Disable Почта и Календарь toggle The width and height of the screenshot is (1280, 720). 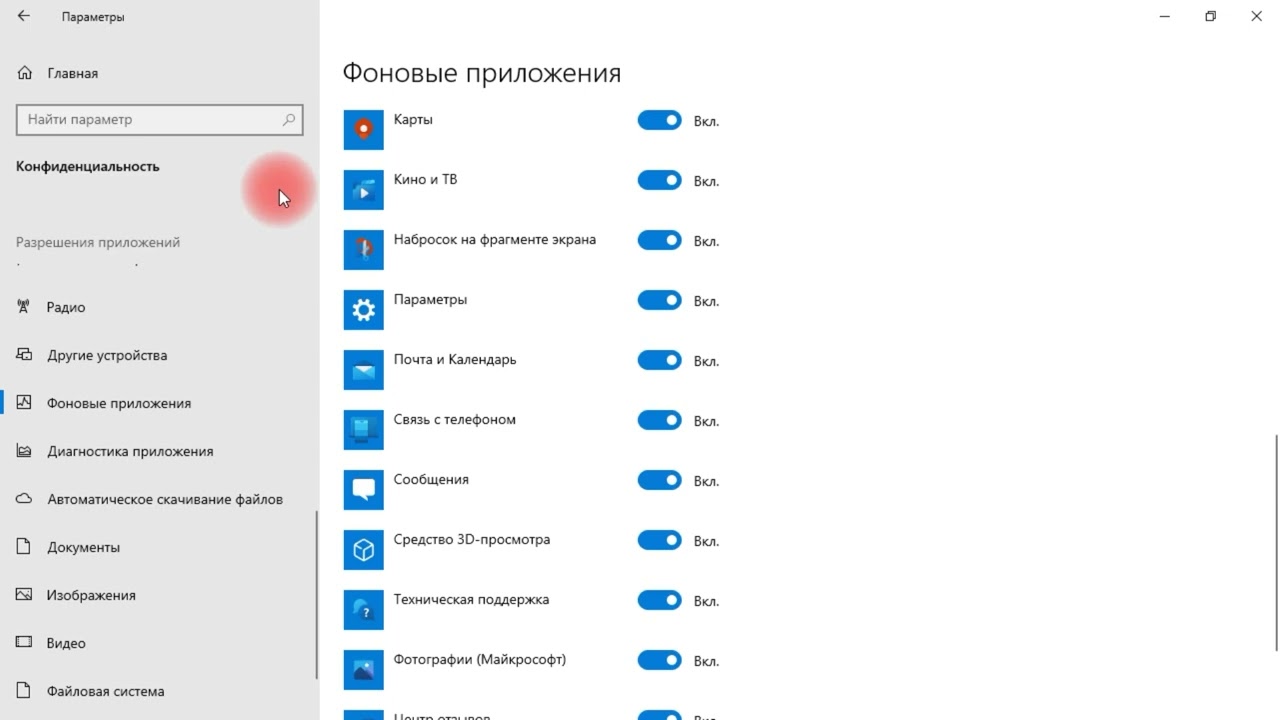pos(659,360)
